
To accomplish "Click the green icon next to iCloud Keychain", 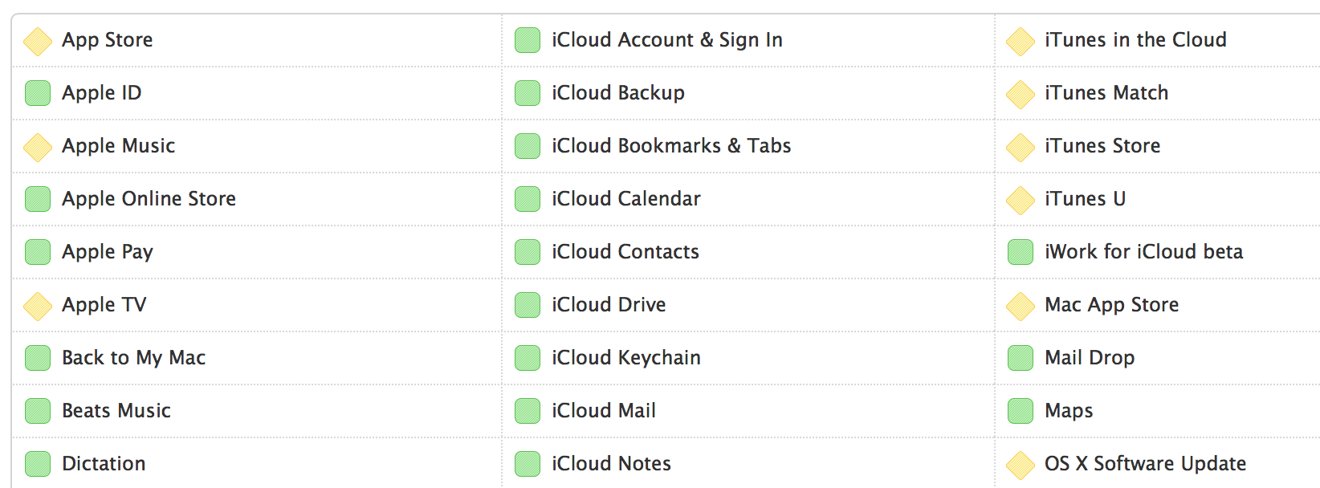I will (x=528, y=358).
